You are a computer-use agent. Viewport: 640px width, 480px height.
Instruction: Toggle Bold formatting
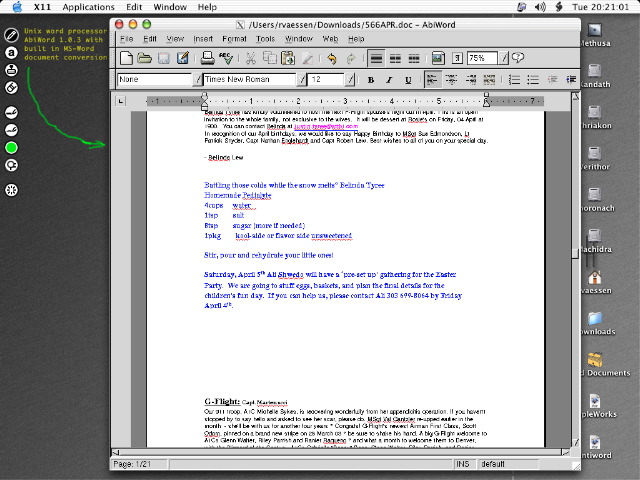[x=371, y=79]
